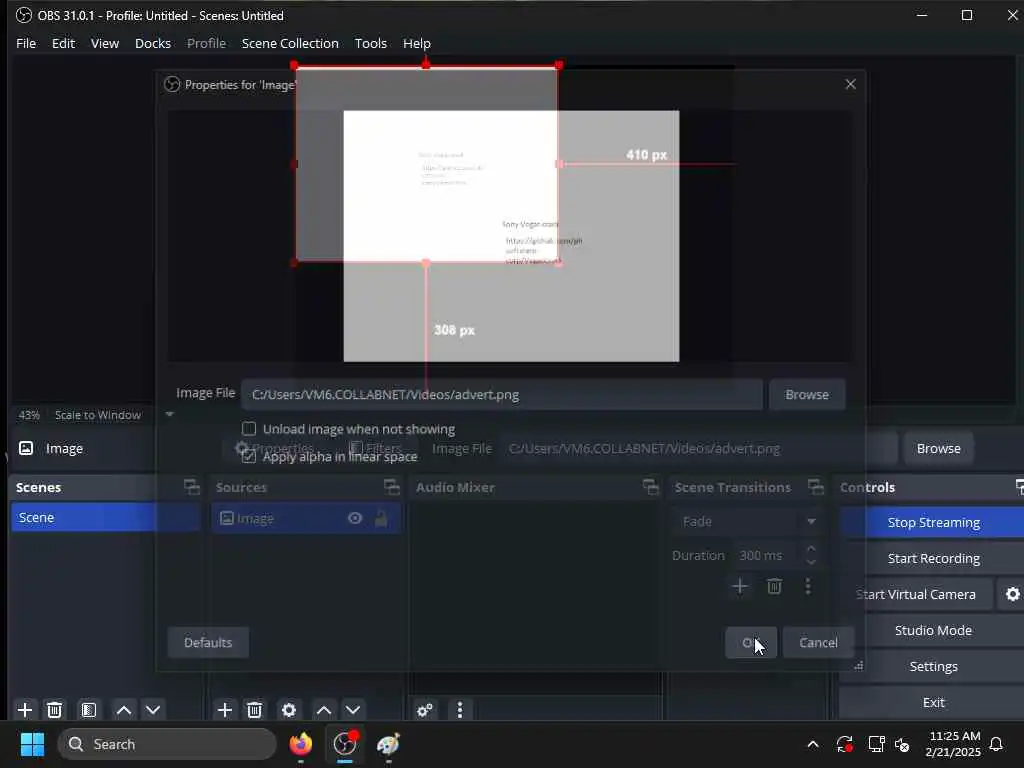Open the paint palette app in taskbar
1024x768 pixels.
point(389,744)
